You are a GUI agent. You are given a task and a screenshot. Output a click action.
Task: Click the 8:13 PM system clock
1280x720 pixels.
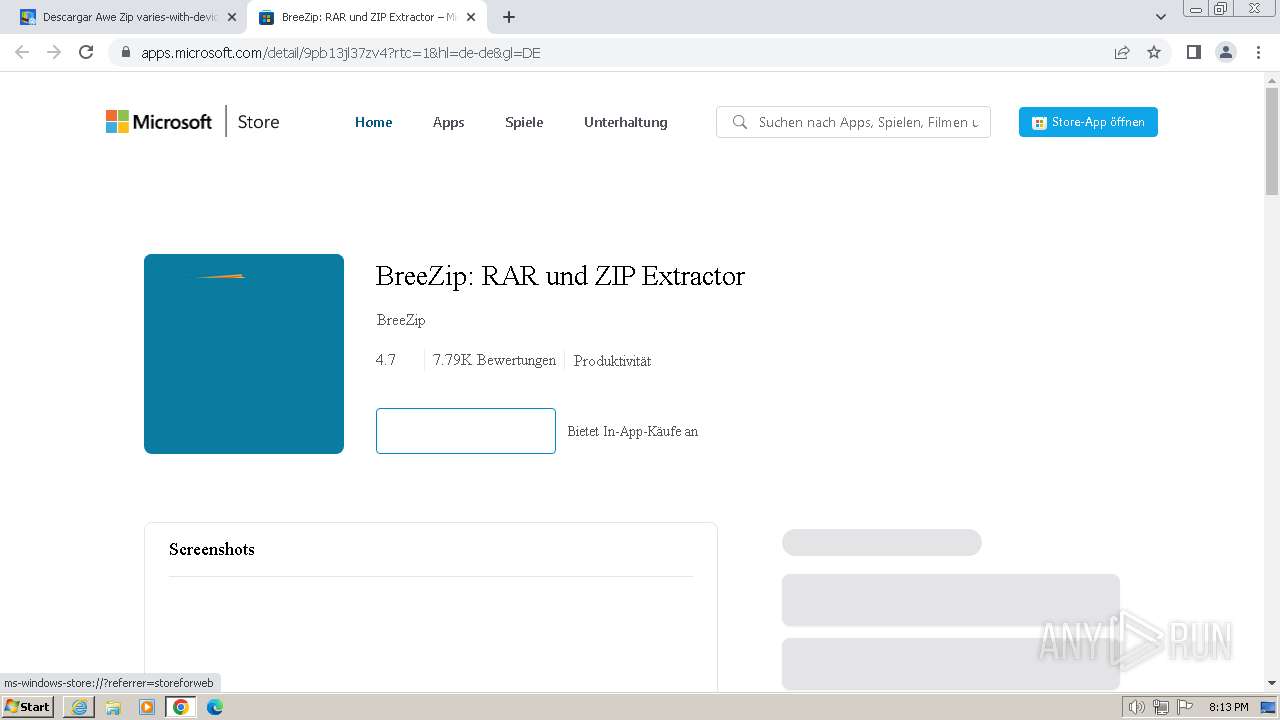tap(1229, 707)
